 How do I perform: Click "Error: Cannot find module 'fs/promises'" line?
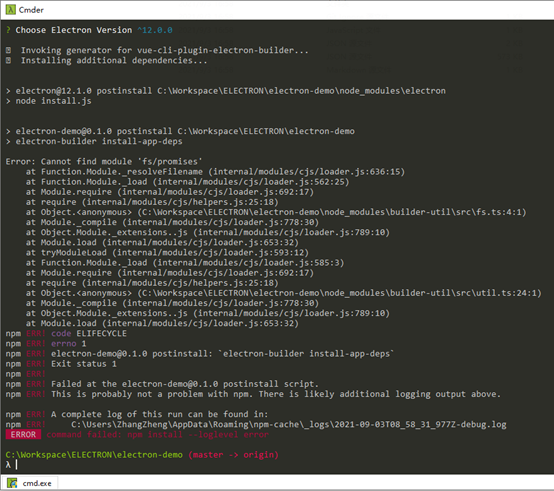[104, 161]
